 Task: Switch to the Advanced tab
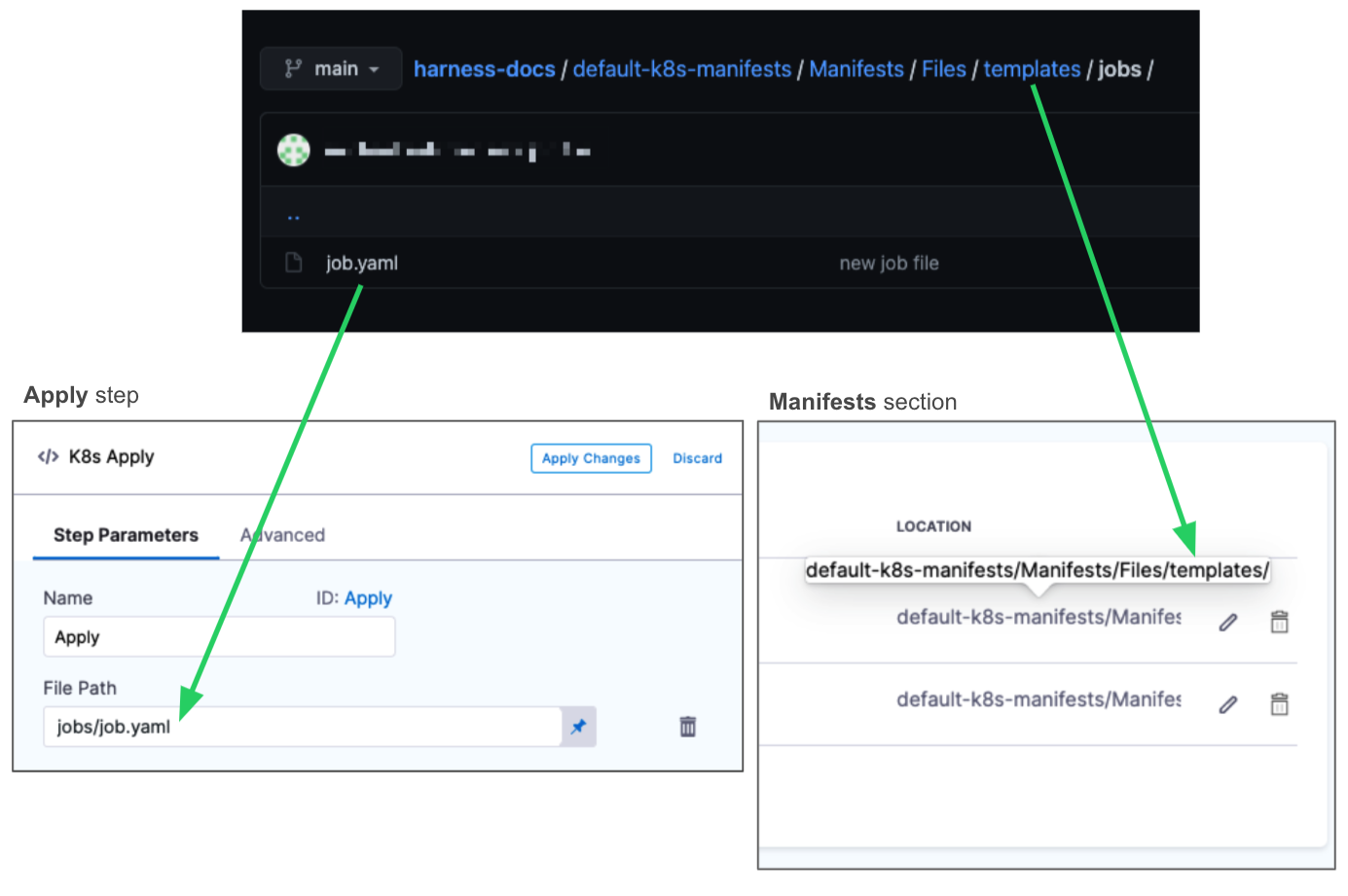(283, 535)
